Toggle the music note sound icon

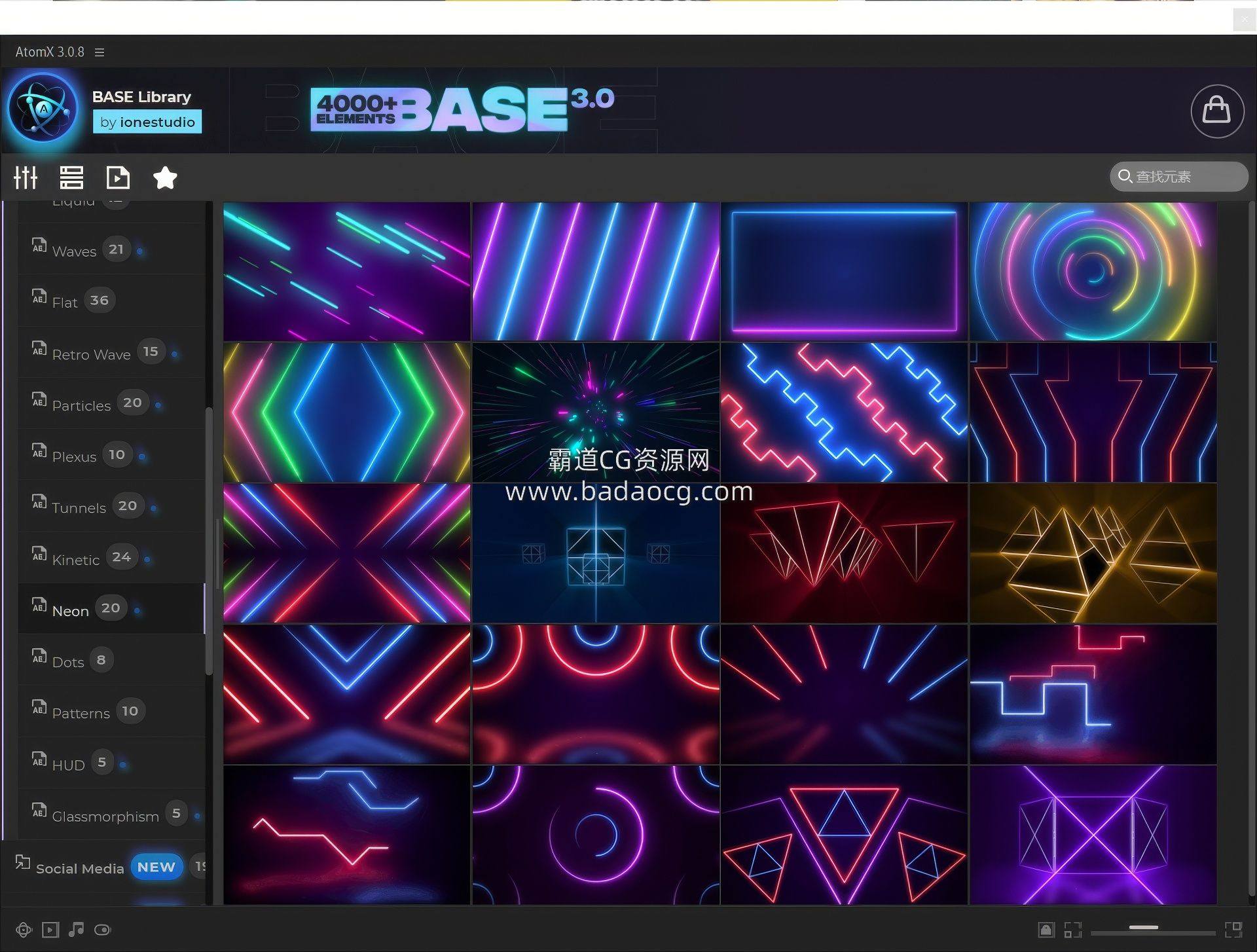point(76,929)
